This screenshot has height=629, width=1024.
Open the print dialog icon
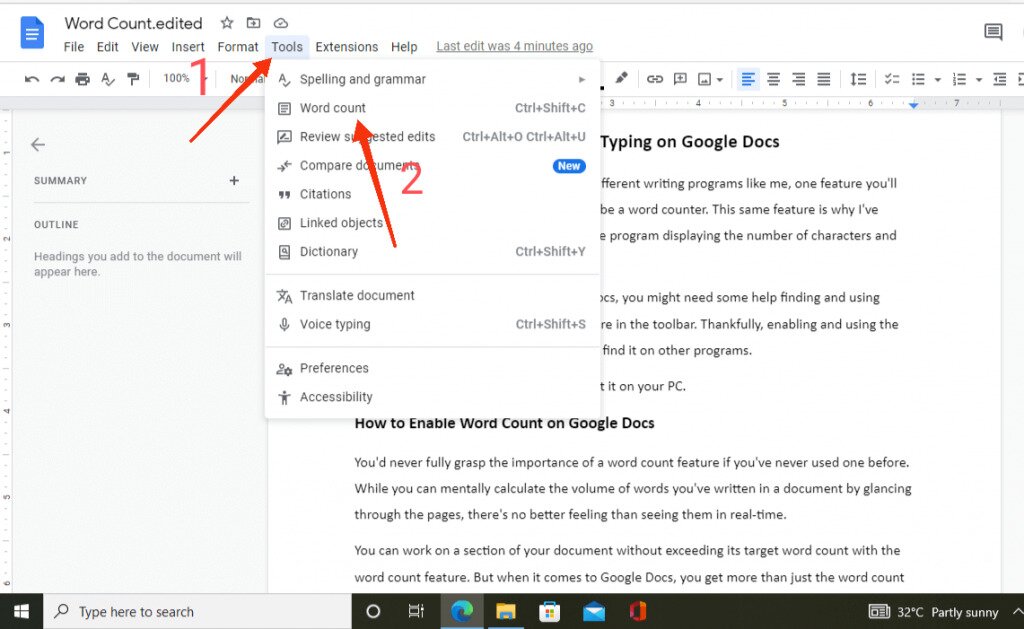point(83,78)
